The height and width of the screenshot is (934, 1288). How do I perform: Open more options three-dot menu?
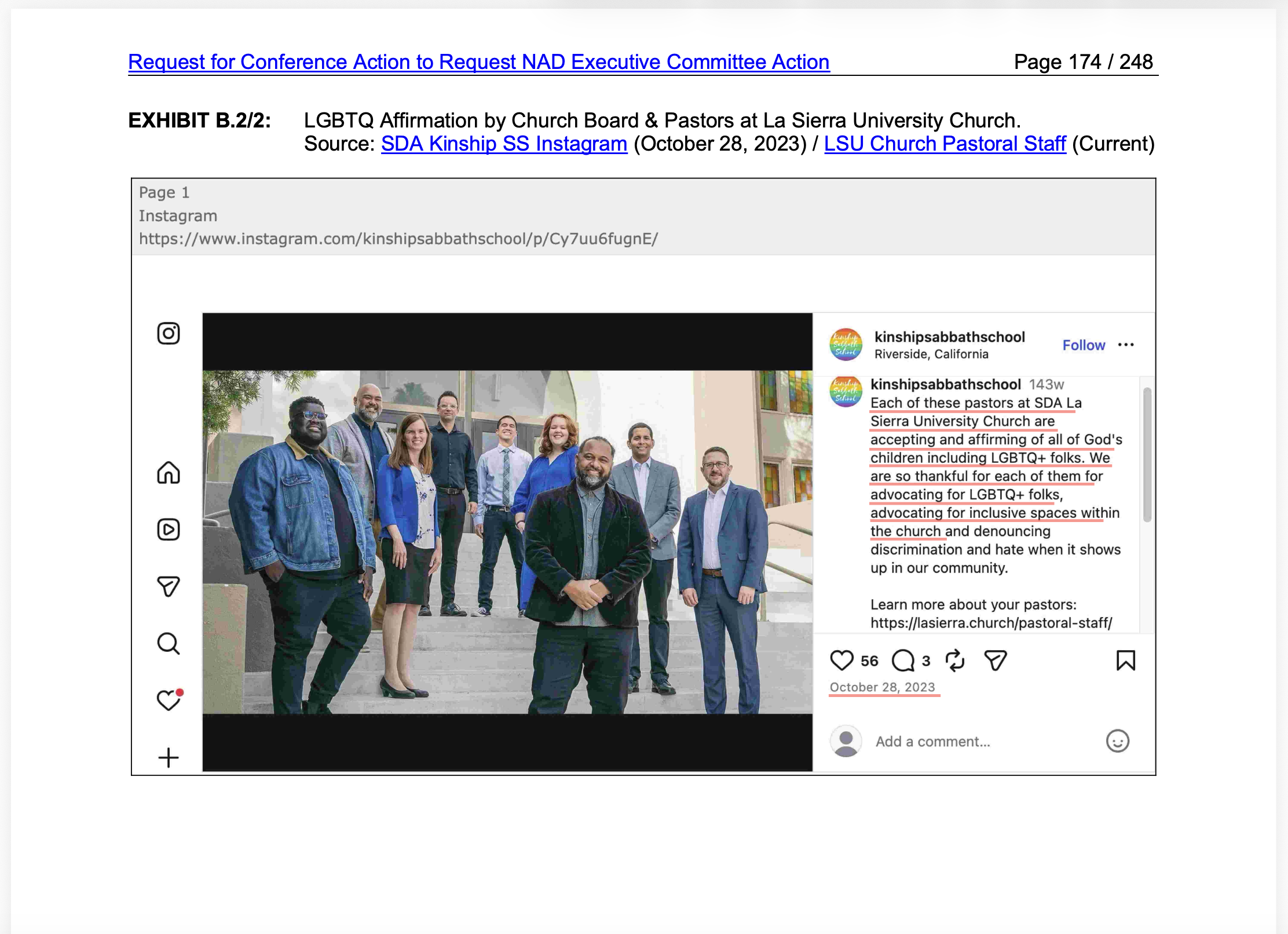1126,345
